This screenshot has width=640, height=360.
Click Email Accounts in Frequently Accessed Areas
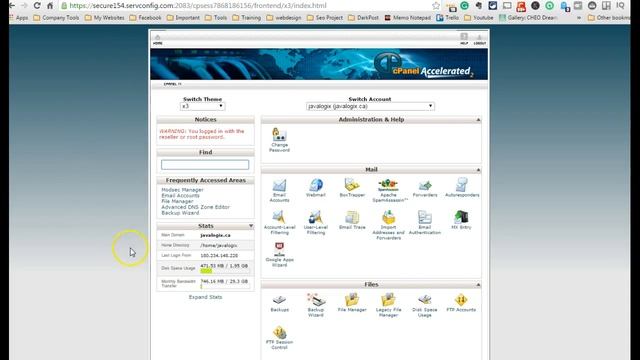180,196
